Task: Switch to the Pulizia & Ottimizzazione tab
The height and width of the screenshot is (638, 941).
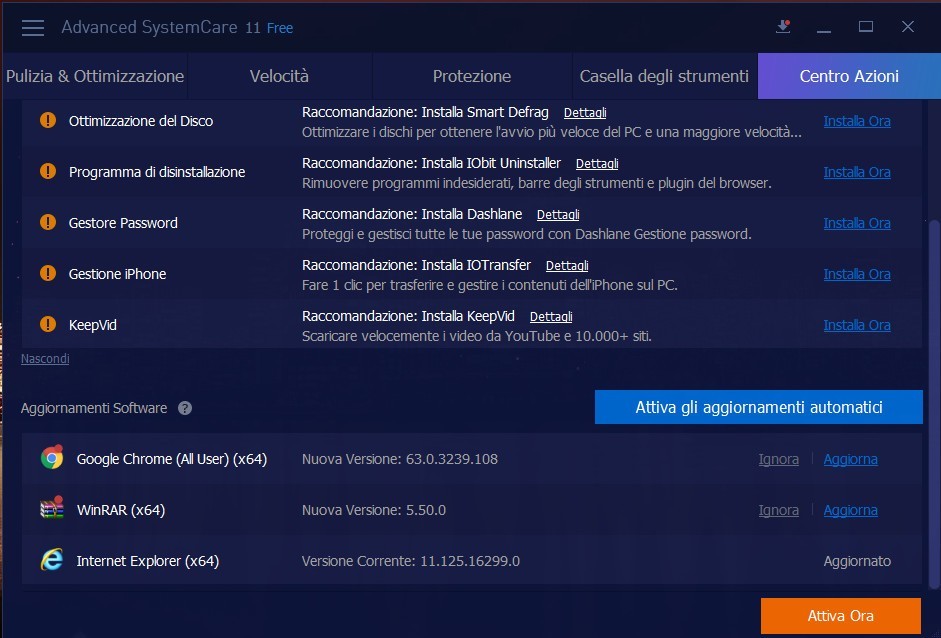Action: pyautogui.click(x=95, y=76)
